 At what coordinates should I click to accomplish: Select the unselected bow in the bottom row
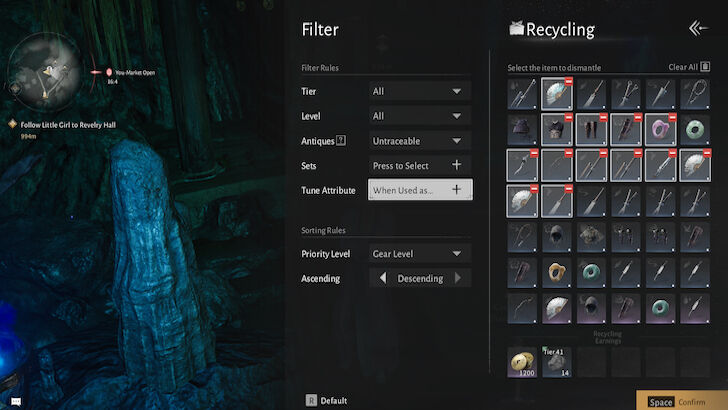(522, 308)
